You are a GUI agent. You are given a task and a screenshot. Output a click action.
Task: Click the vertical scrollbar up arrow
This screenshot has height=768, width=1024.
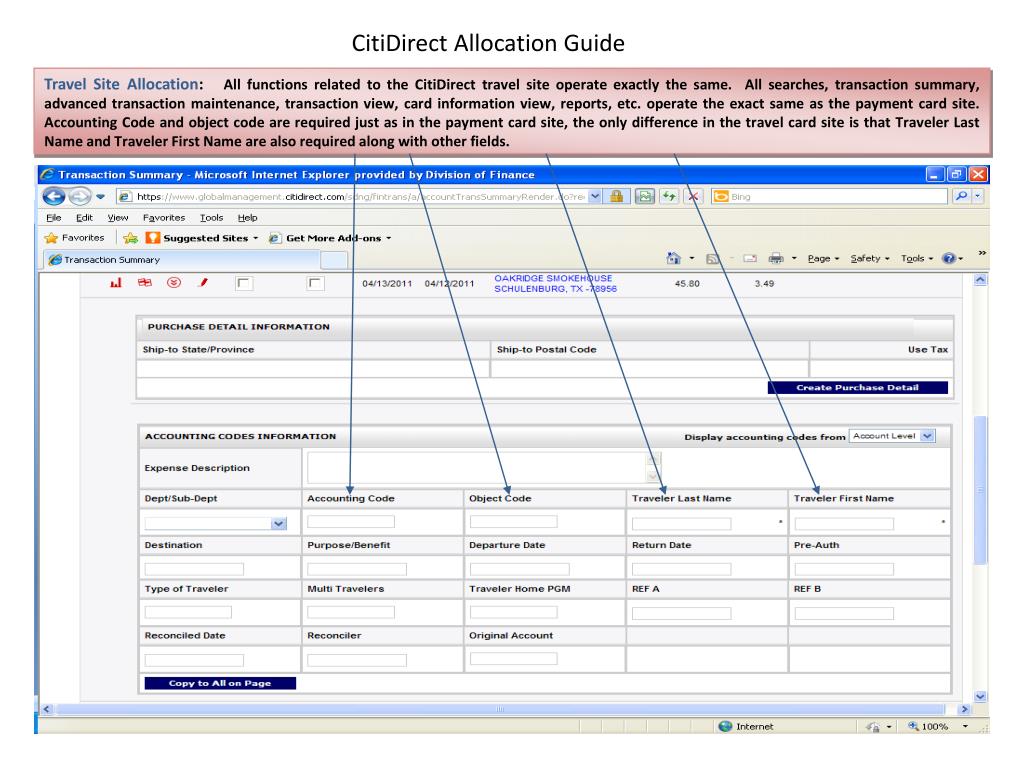(x=980, y=280)
